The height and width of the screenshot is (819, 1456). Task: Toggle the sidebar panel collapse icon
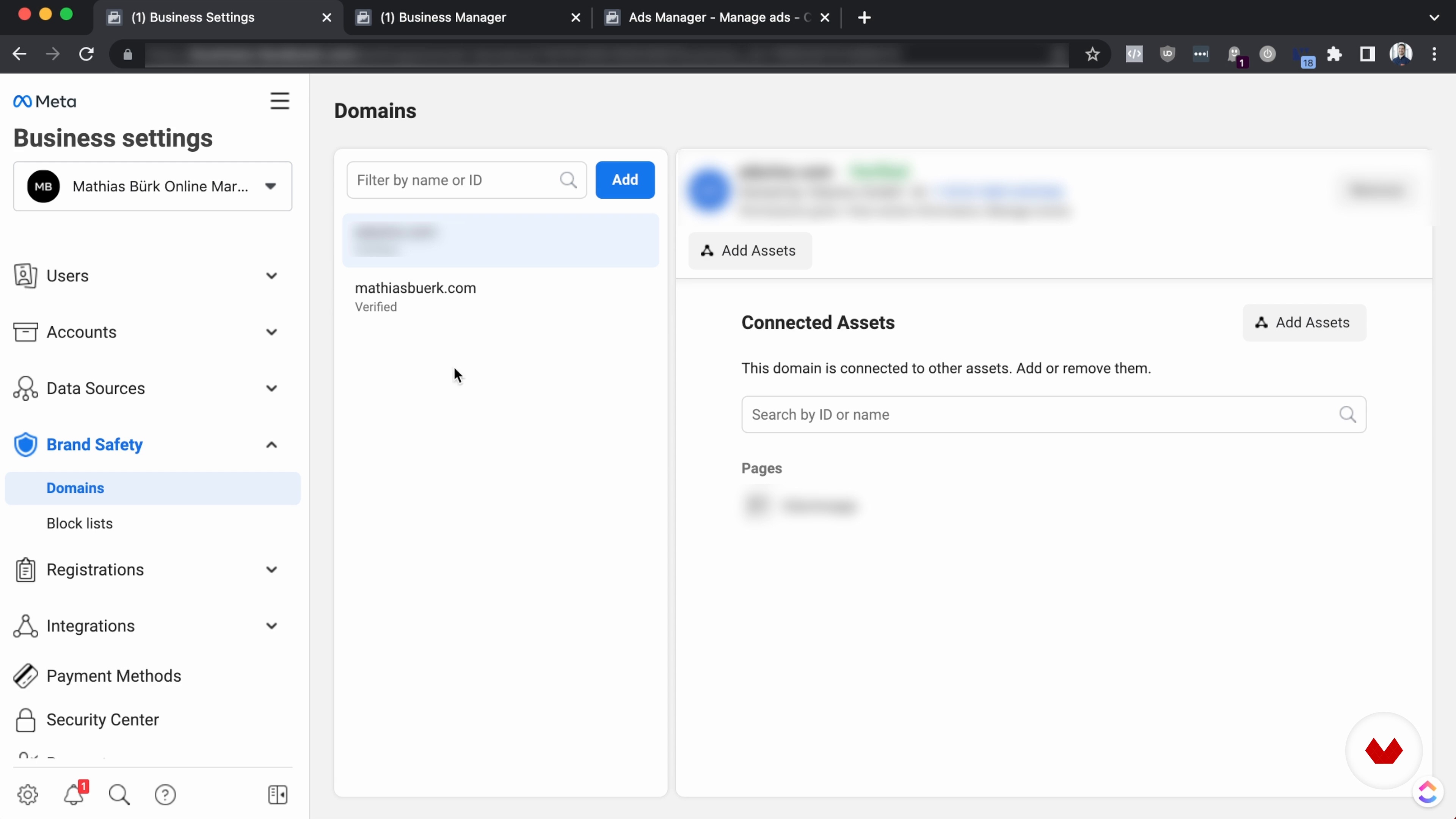pyautogui.click(x=278, y=795)
